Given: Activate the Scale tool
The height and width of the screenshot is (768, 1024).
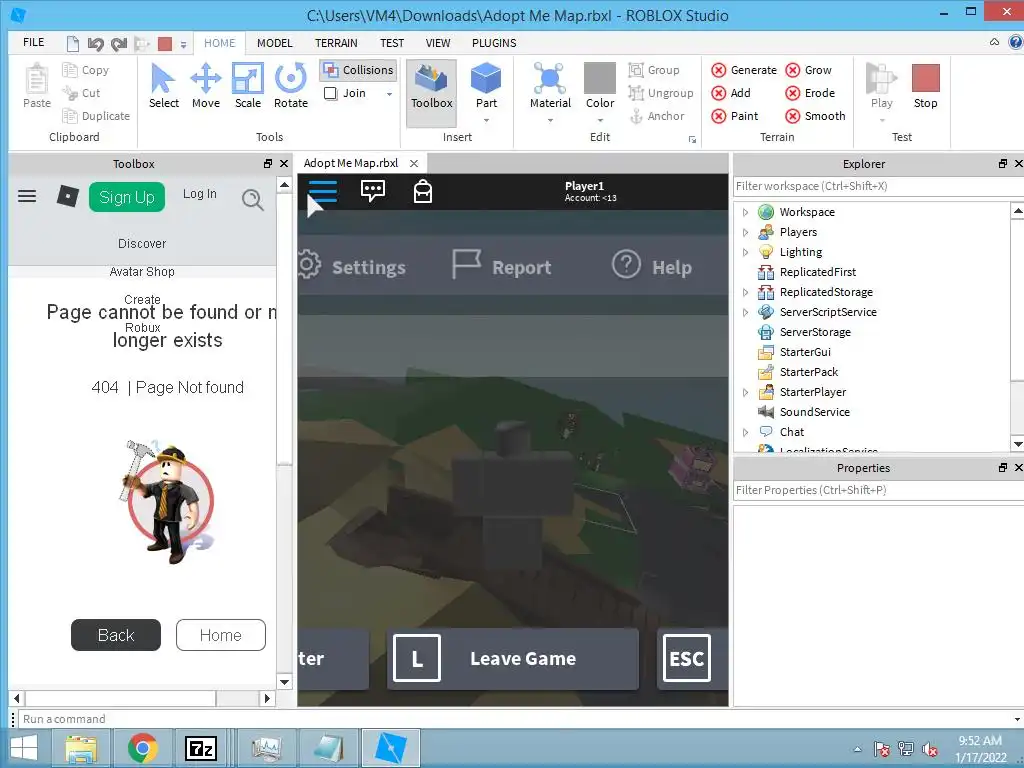Looking at the screenshot, I should (x=248, y=86).
